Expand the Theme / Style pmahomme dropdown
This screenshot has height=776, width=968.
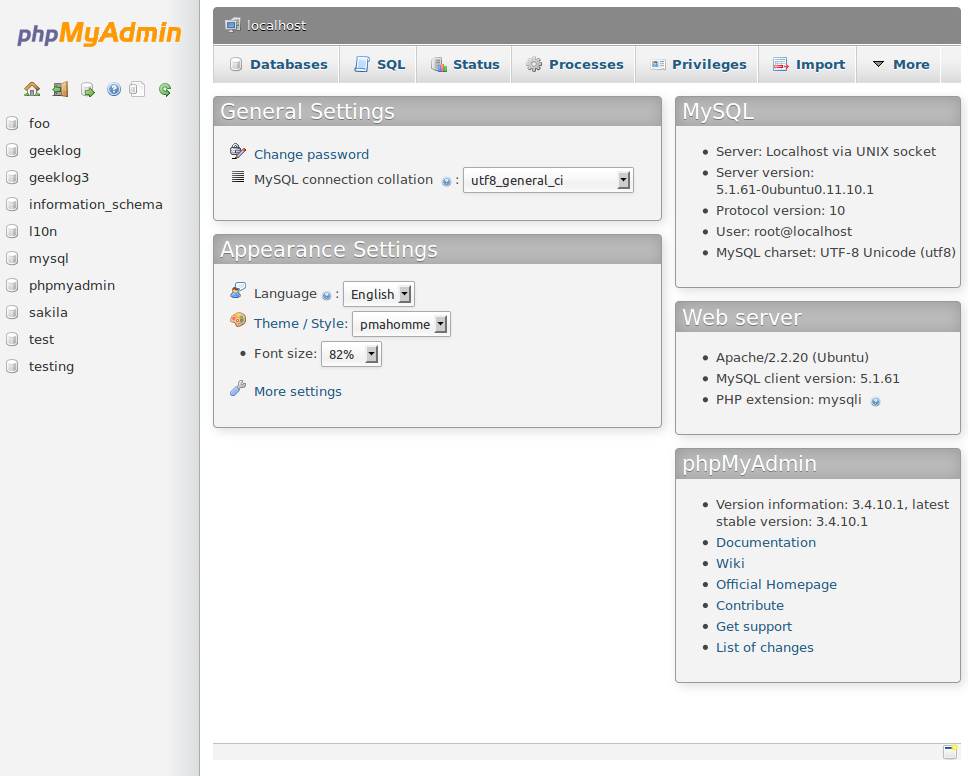tap(401, 324)
